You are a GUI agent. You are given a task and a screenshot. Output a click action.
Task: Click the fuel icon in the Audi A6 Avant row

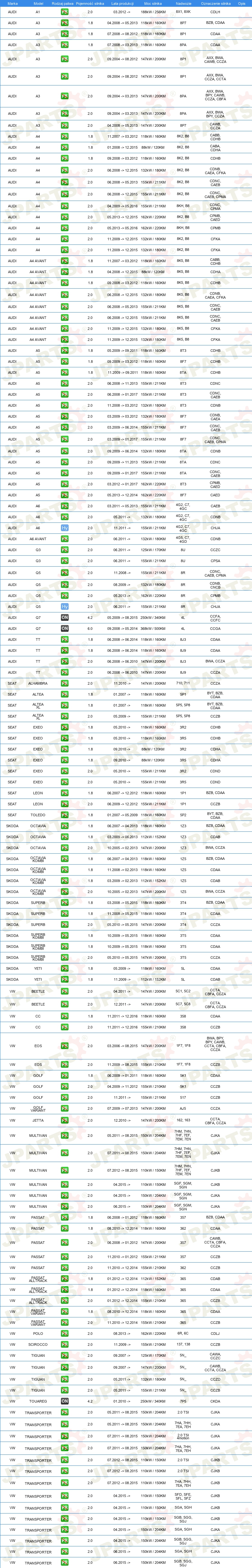(x=64, y=539)
